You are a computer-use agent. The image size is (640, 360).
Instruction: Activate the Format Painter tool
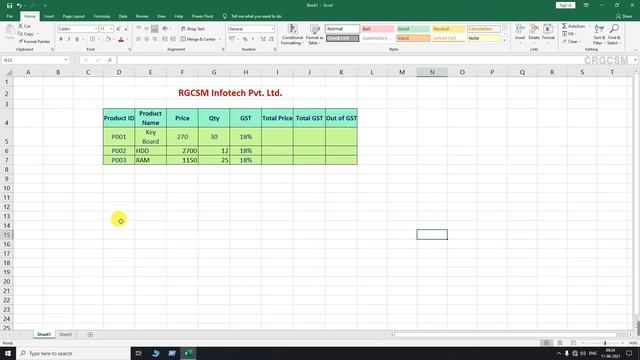[x=34, y=42]
